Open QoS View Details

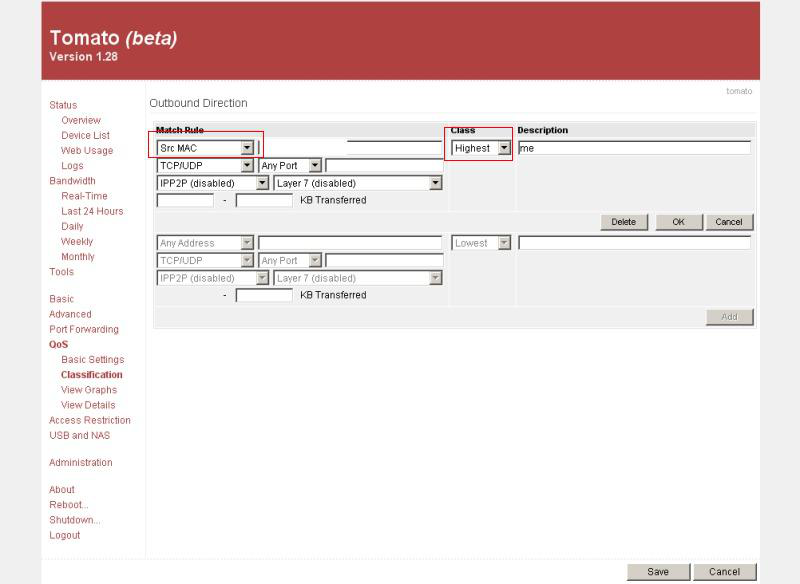coord(88,405)
